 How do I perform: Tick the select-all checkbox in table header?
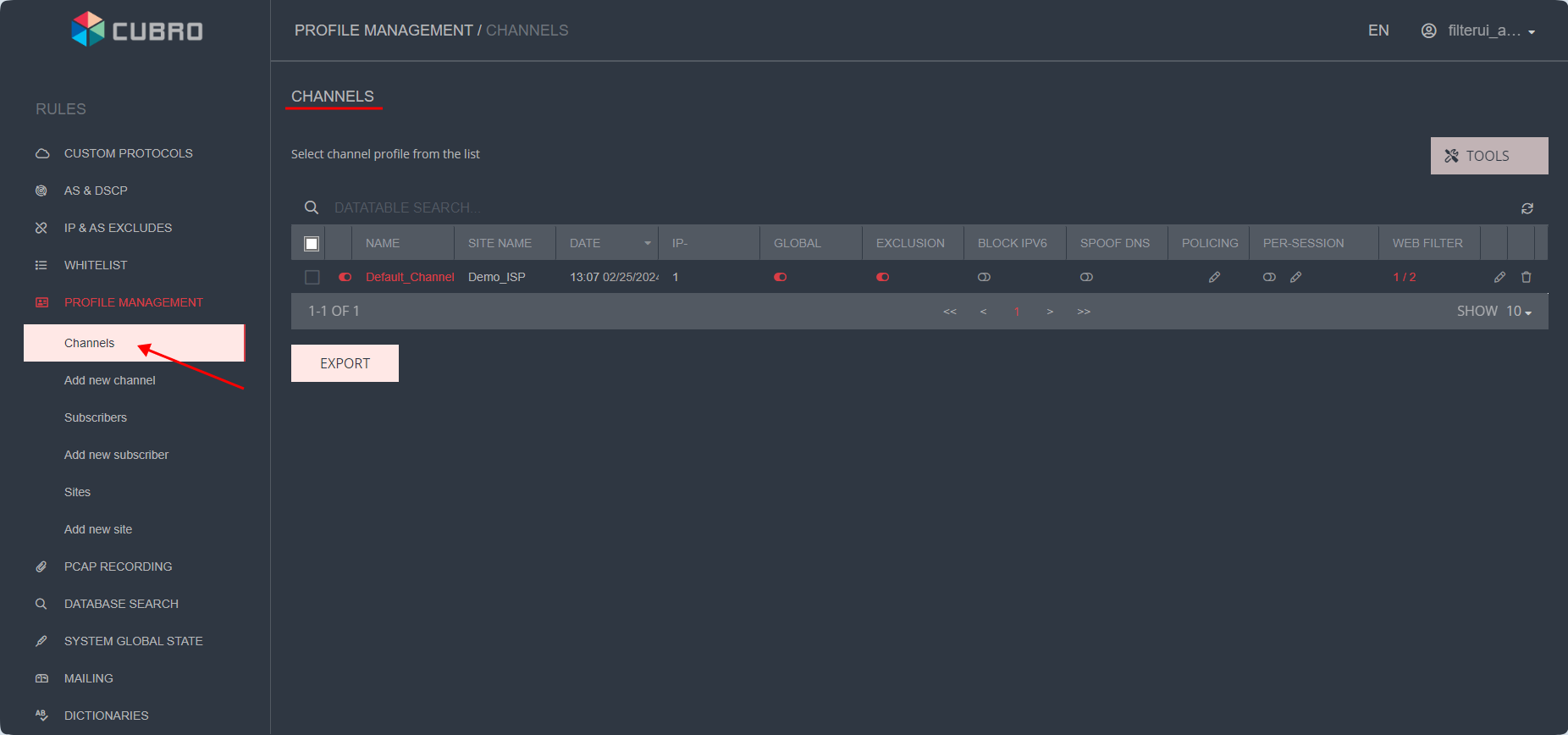312,244
